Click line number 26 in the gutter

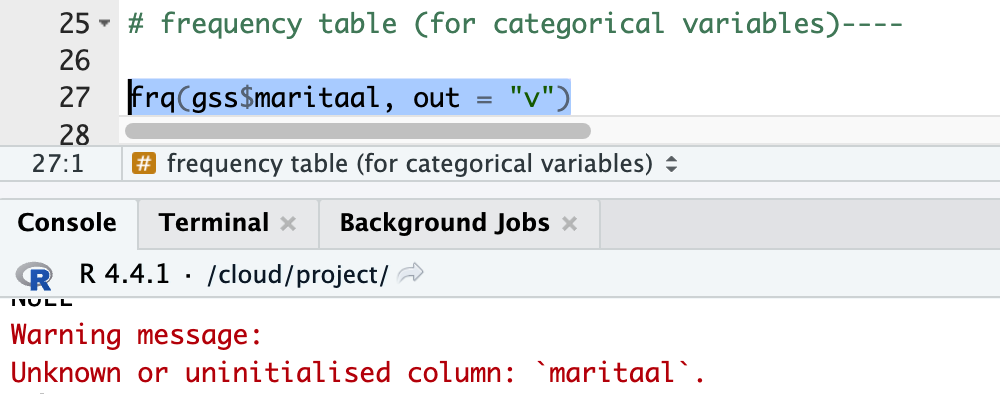75,61
